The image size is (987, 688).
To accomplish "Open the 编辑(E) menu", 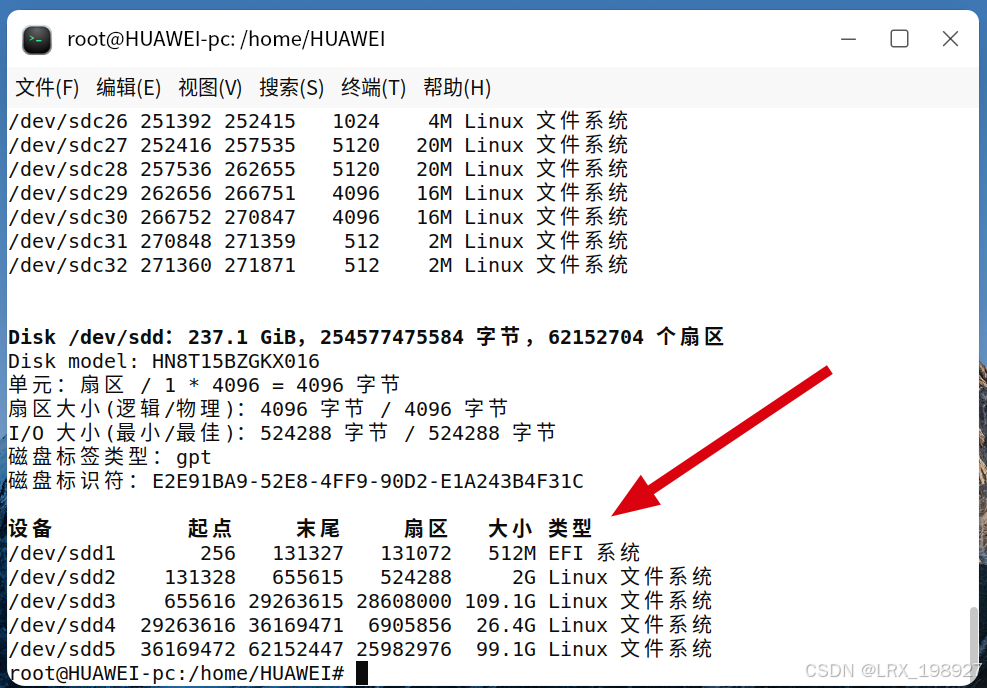I will [128, 87].
